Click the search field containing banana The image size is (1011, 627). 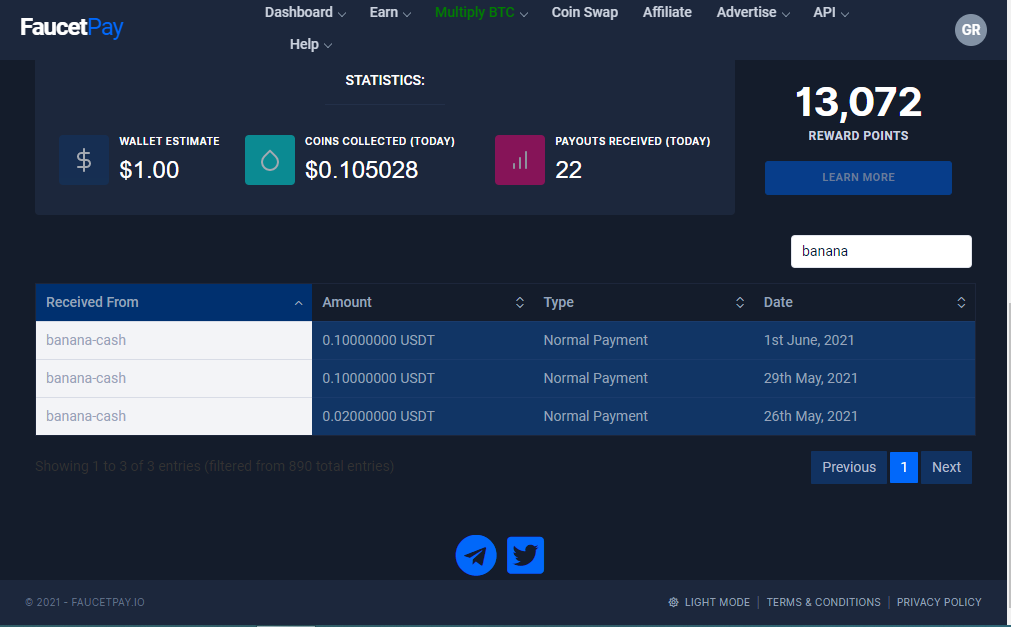[881, 251]
